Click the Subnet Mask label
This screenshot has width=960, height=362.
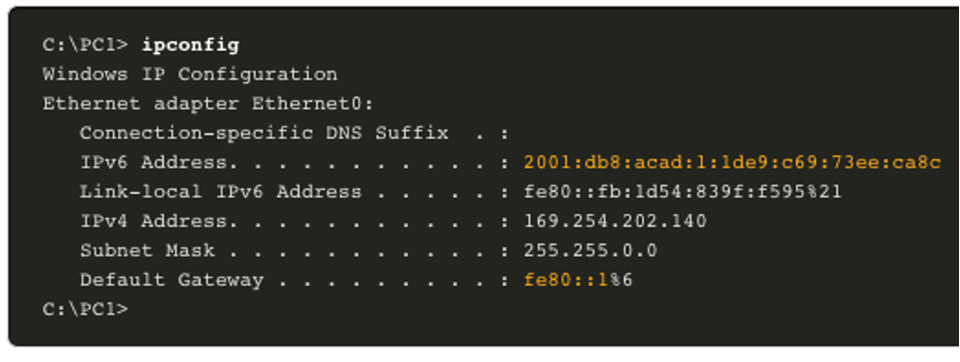point(147,251)
